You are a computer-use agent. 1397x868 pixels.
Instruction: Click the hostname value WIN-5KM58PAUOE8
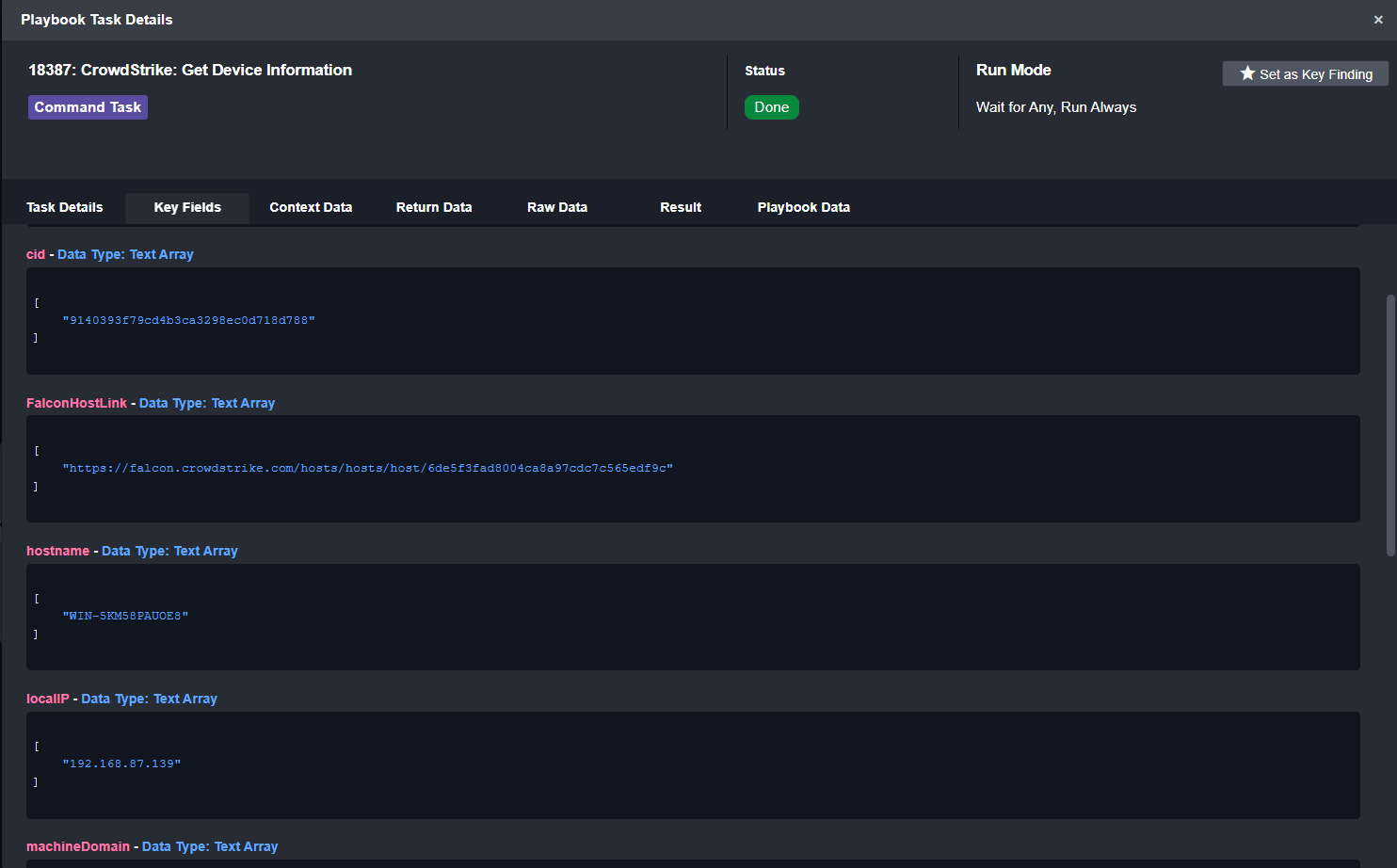[x=125, y=616]
